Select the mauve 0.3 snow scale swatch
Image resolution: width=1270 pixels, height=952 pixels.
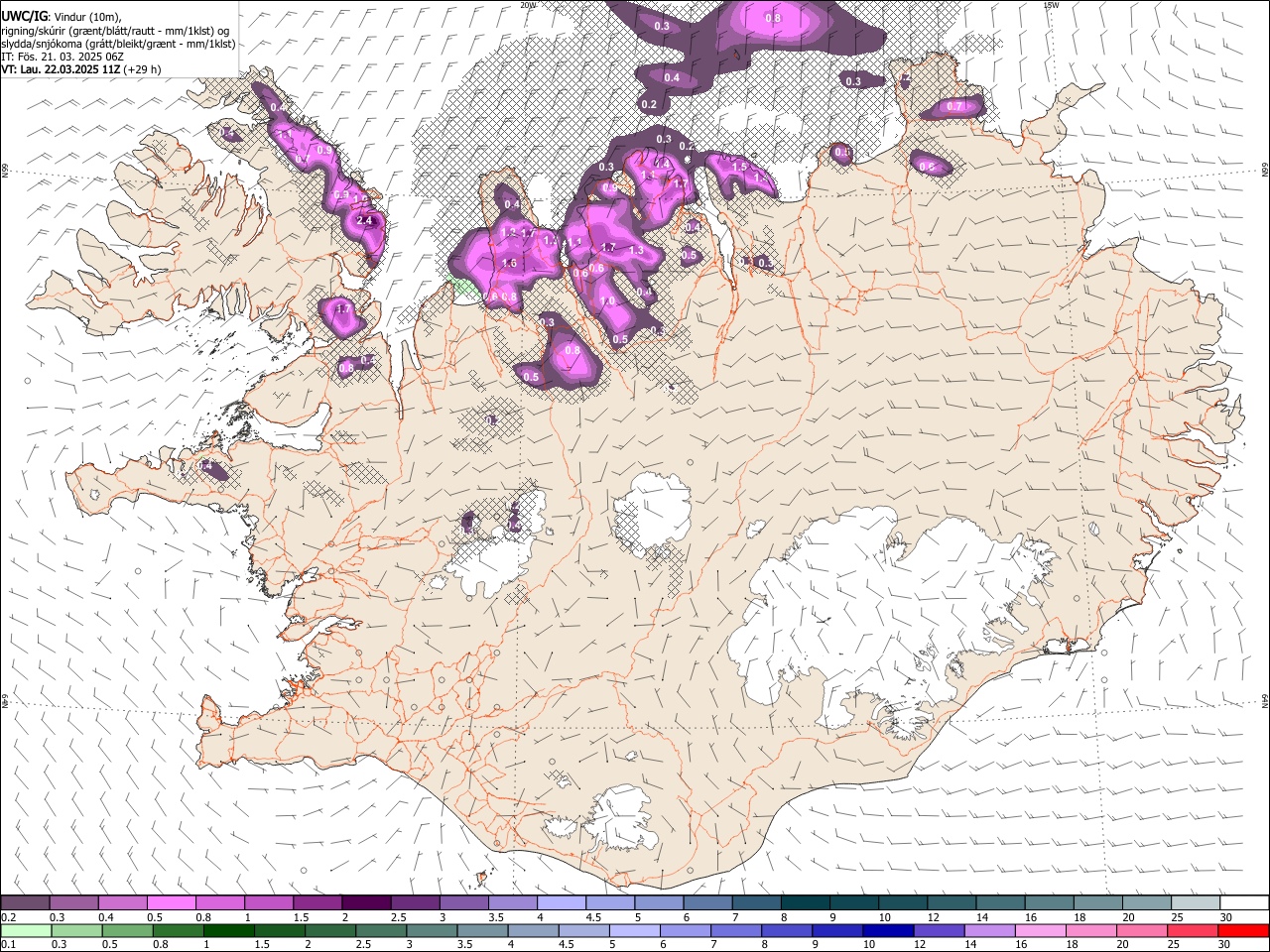pos(74,903)
